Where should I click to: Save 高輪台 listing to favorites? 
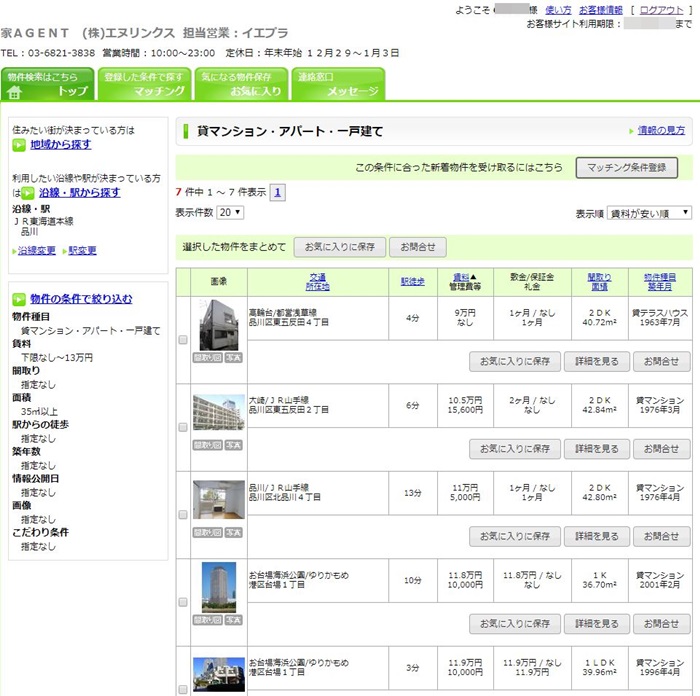[515, 362]
